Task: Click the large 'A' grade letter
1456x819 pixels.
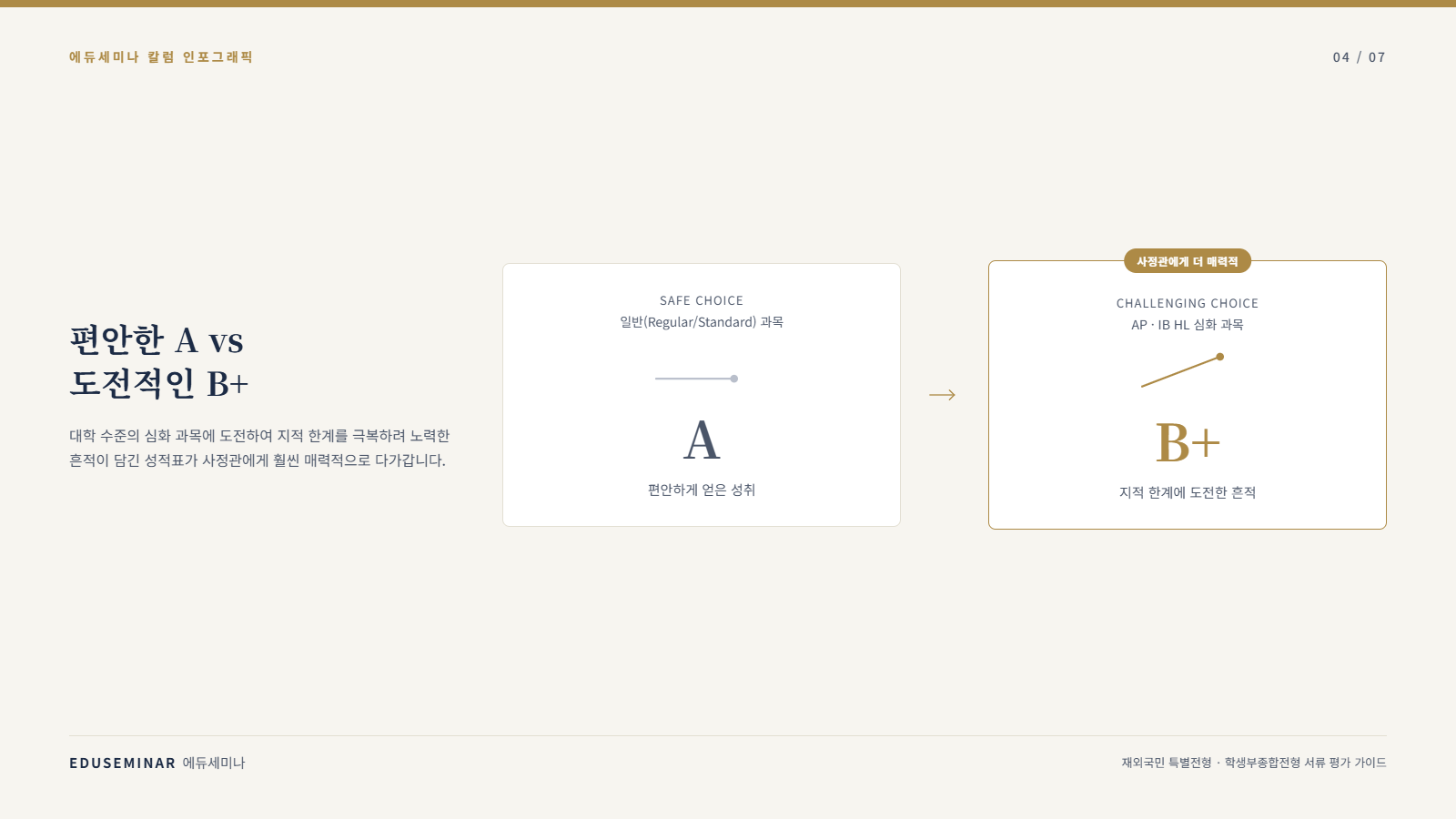Action: pos(702,440)
